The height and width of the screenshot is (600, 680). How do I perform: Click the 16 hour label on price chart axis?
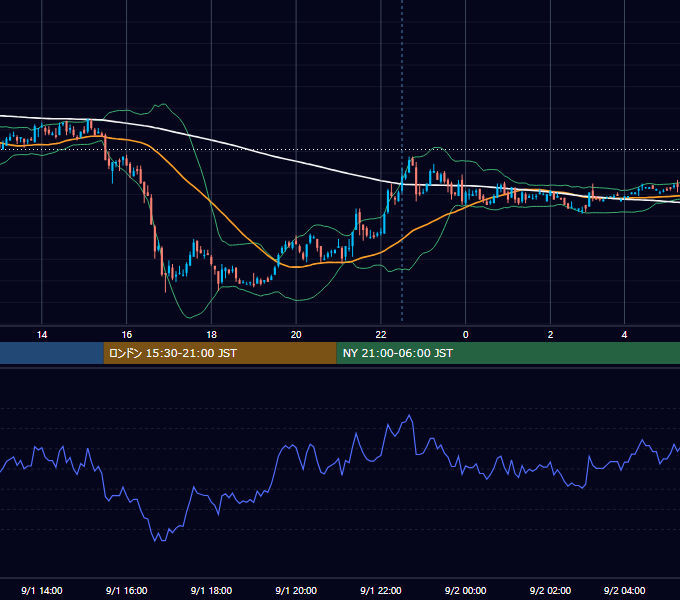(x=126, y=335)
